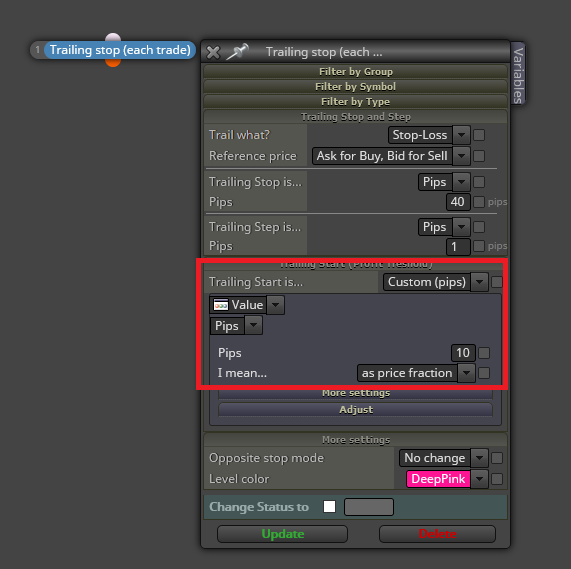The height and width of the screenshot is (569, 571).
Task: Open the Pips unit dropdown under Value
Action: tap(236, 325)
